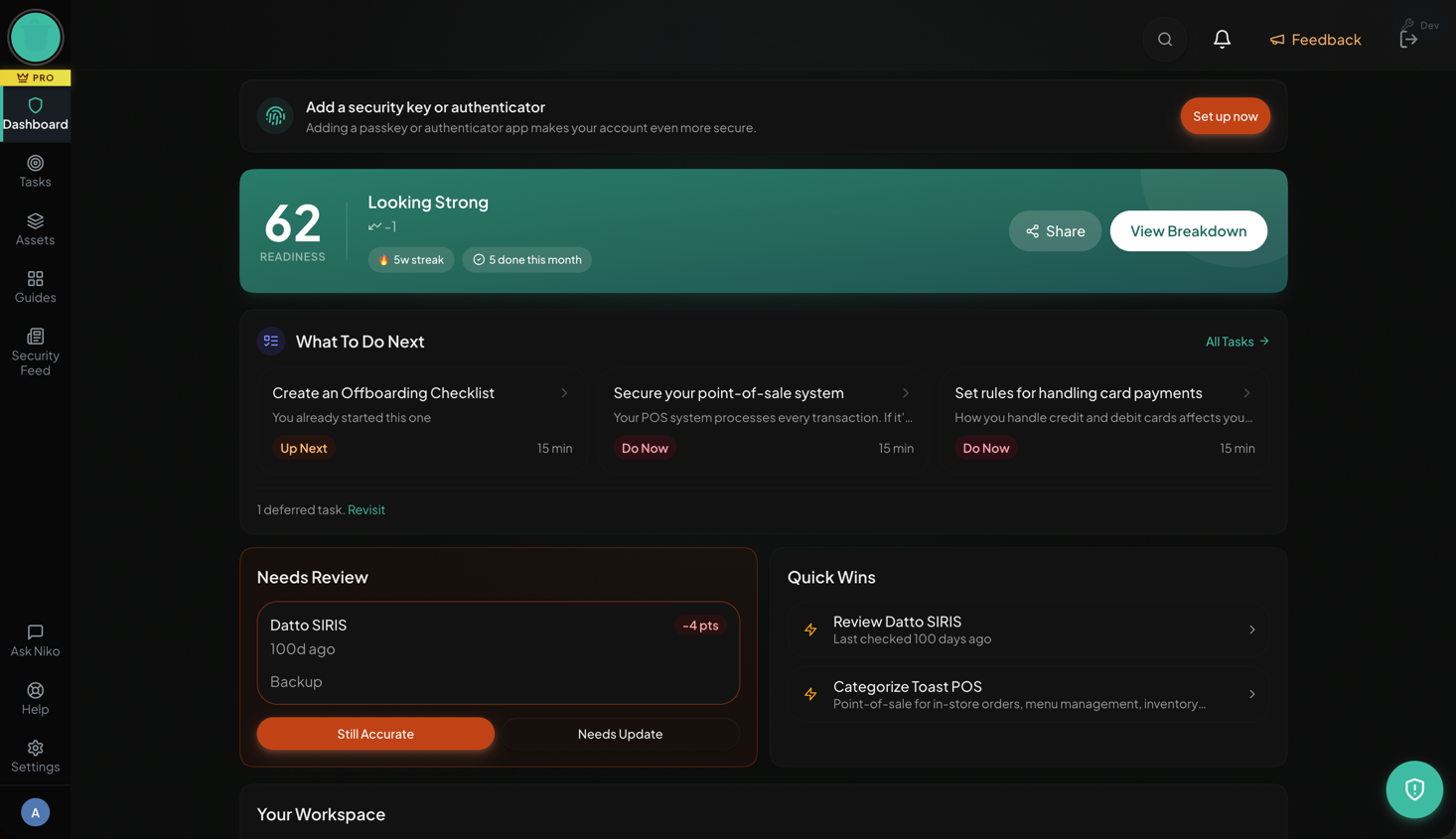This screenshot has width=1456, height=839.
Task: Open the user avatar A
Action: [x=35, y=812]
